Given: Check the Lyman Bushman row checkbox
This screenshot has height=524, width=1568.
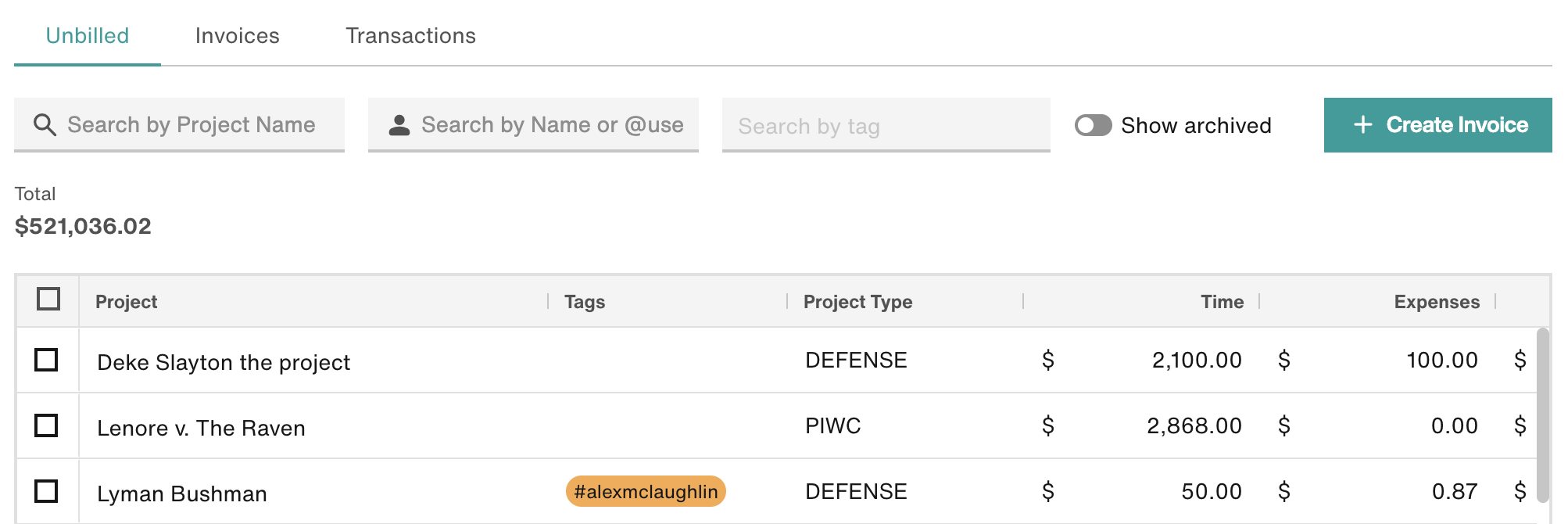Looking at the screenshot, I should tap(46, 491).
